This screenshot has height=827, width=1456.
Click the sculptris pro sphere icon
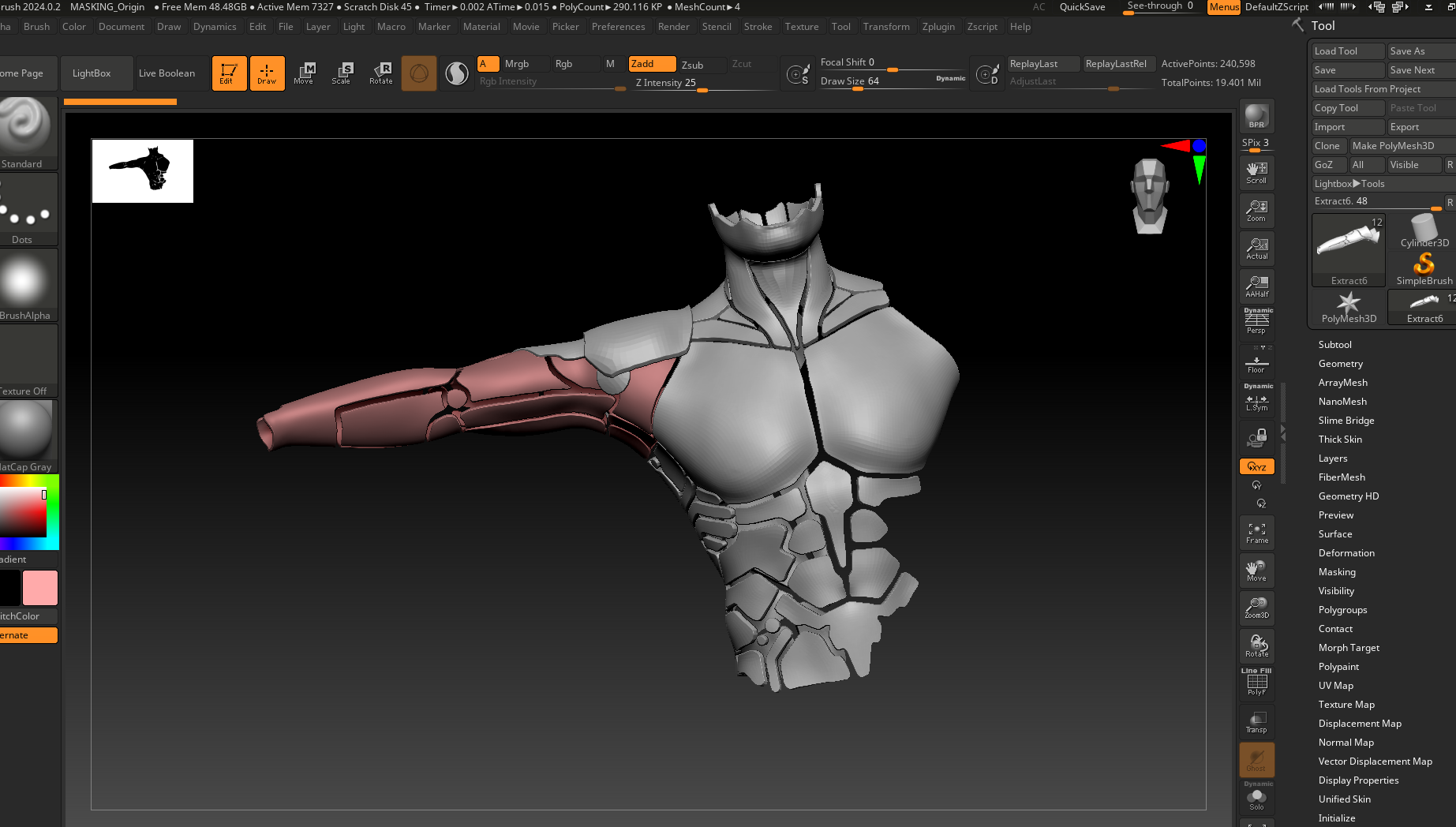(419, 73)
